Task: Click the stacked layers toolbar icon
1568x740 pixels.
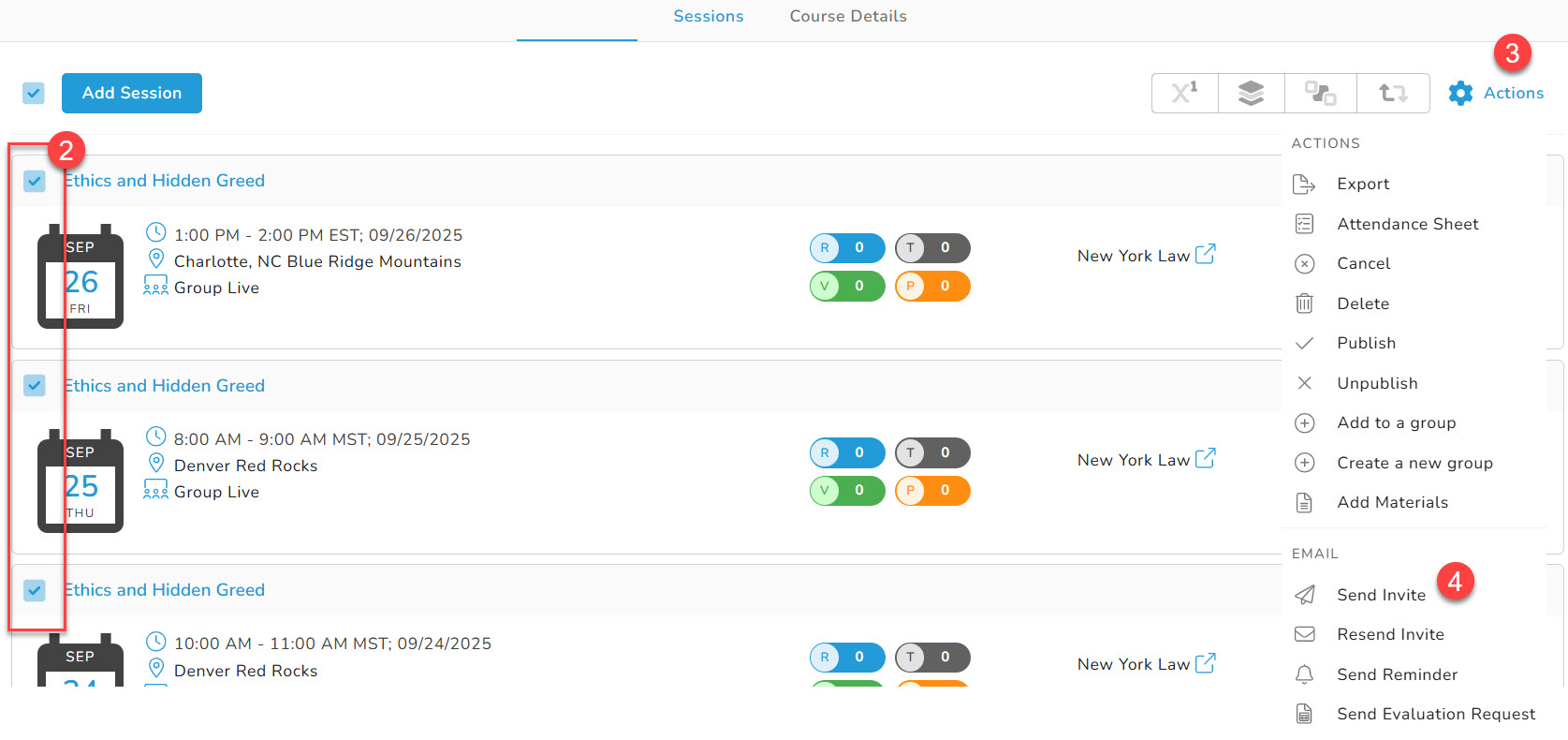Action: (1252, 93)
